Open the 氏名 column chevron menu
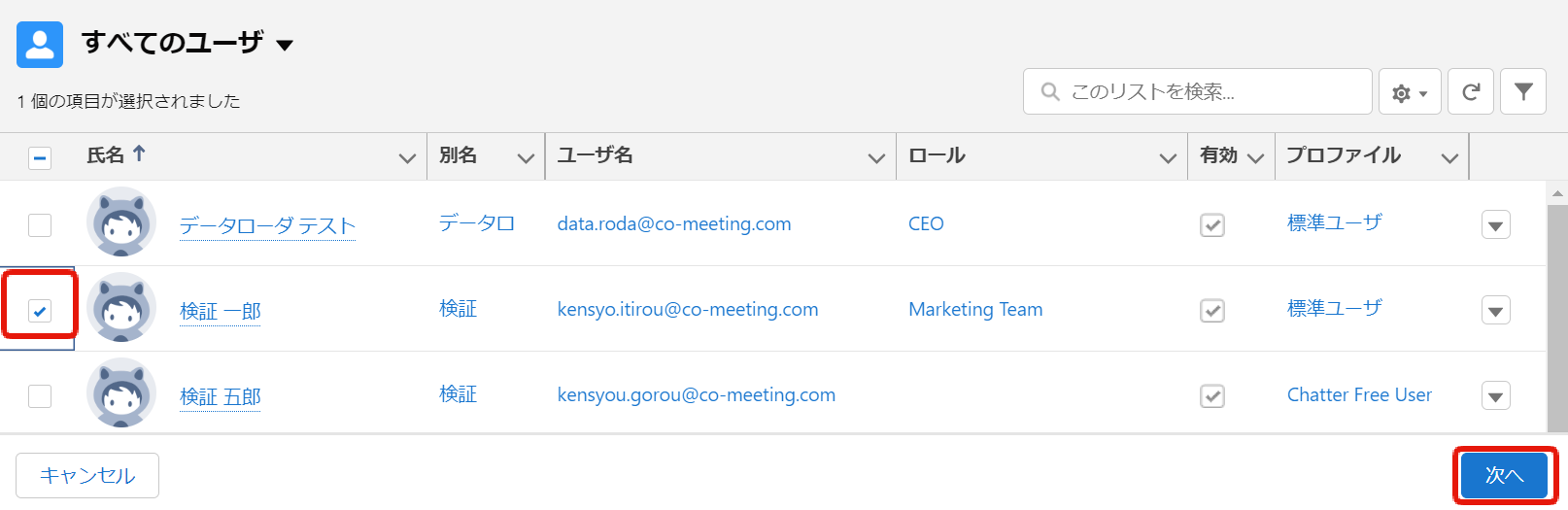Viewport: 1568px width, 510px height. [407, 158]
